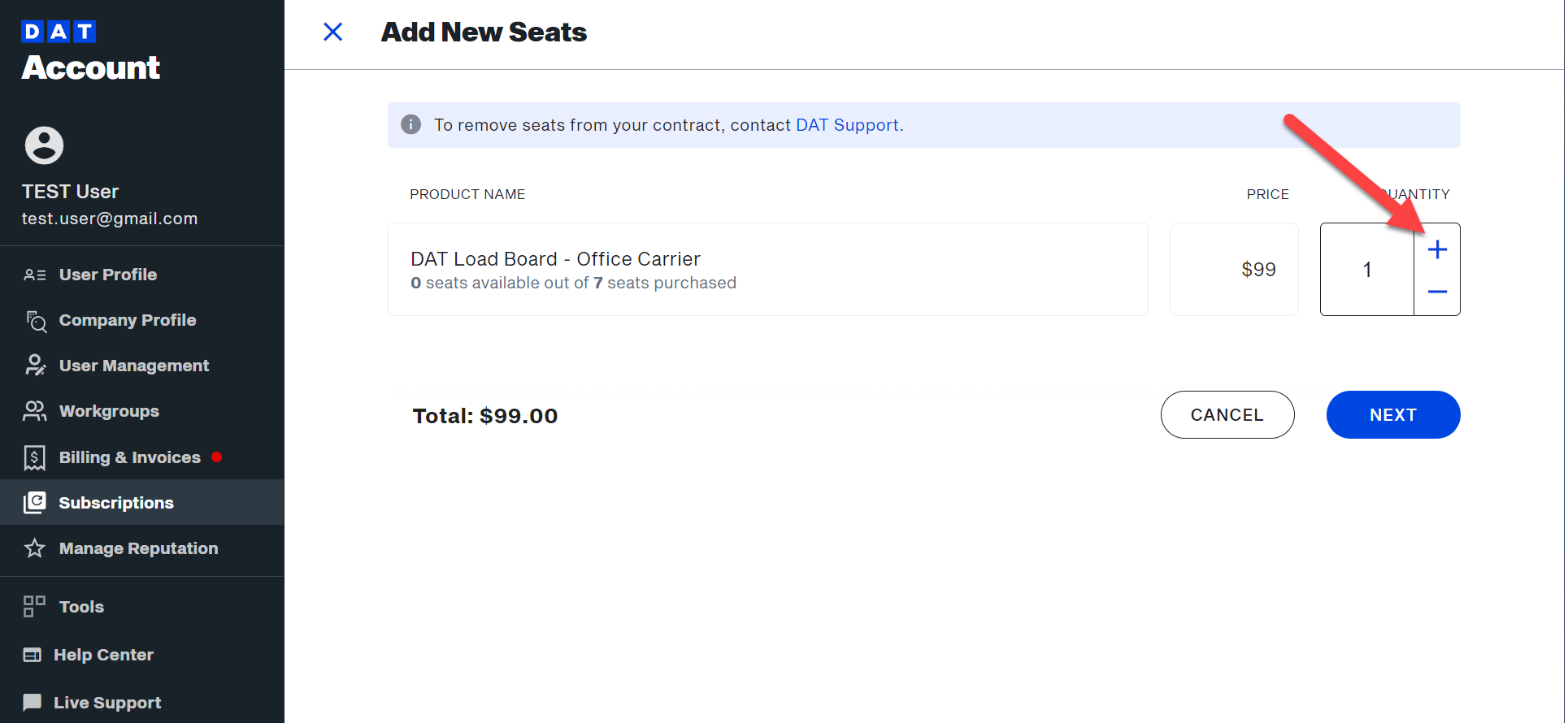Image resolution: width=1568 pixels, height=723 pixels.
Task: Decrease seat quantity with minus button
Action: pyautogui.click(x=1437, y=292)
